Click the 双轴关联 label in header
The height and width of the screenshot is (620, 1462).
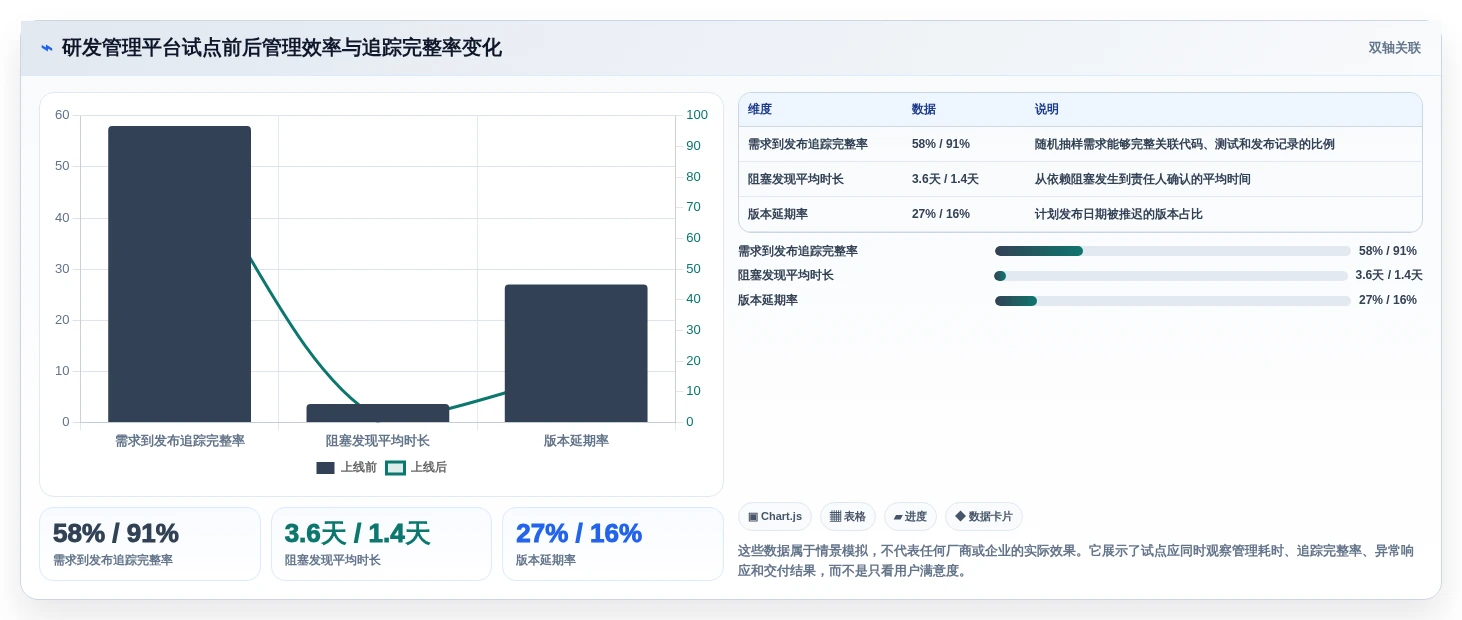pyautogui.click(x=1394, y=48)
